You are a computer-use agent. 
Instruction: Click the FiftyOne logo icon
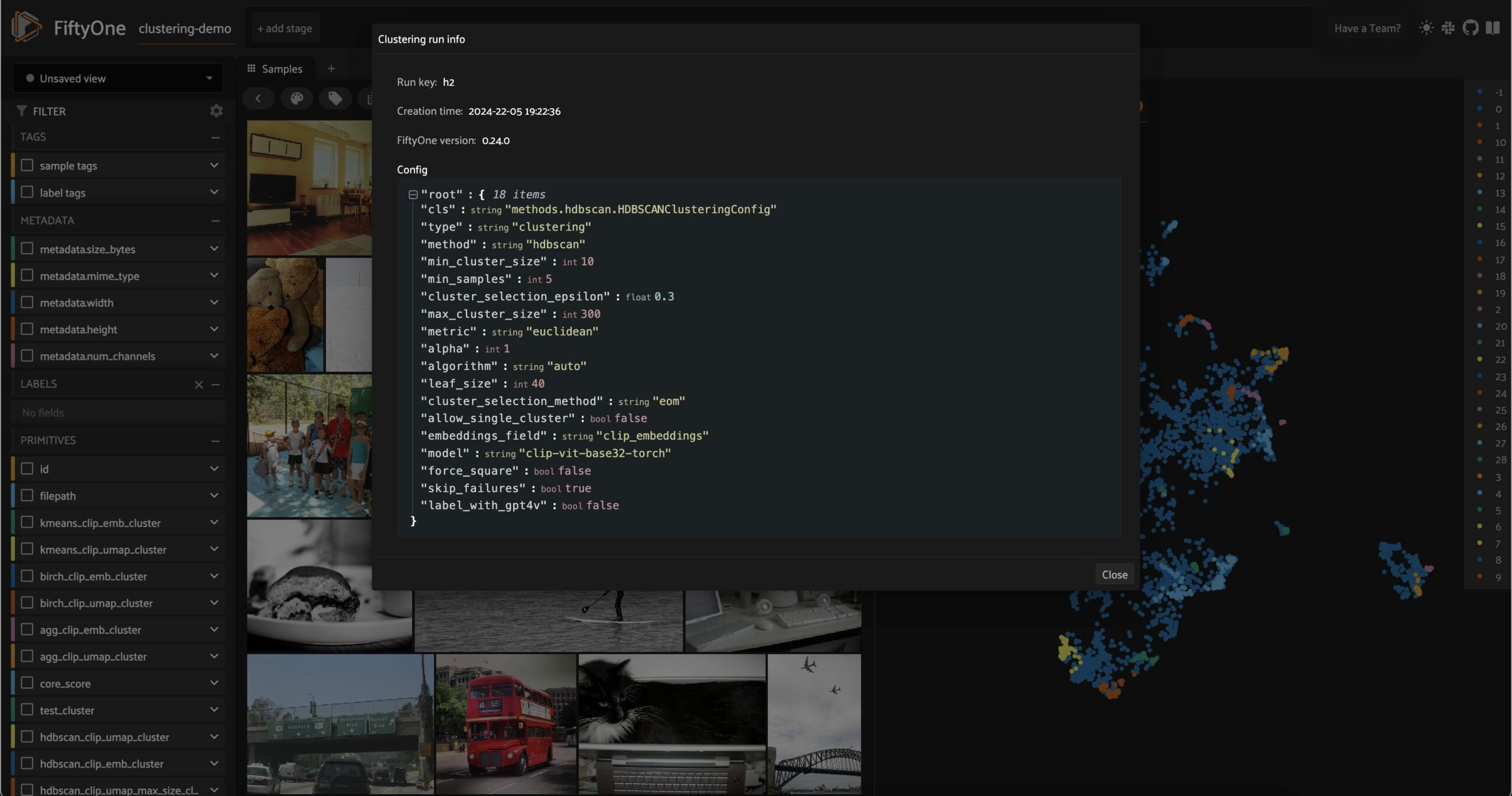point(26,27)
